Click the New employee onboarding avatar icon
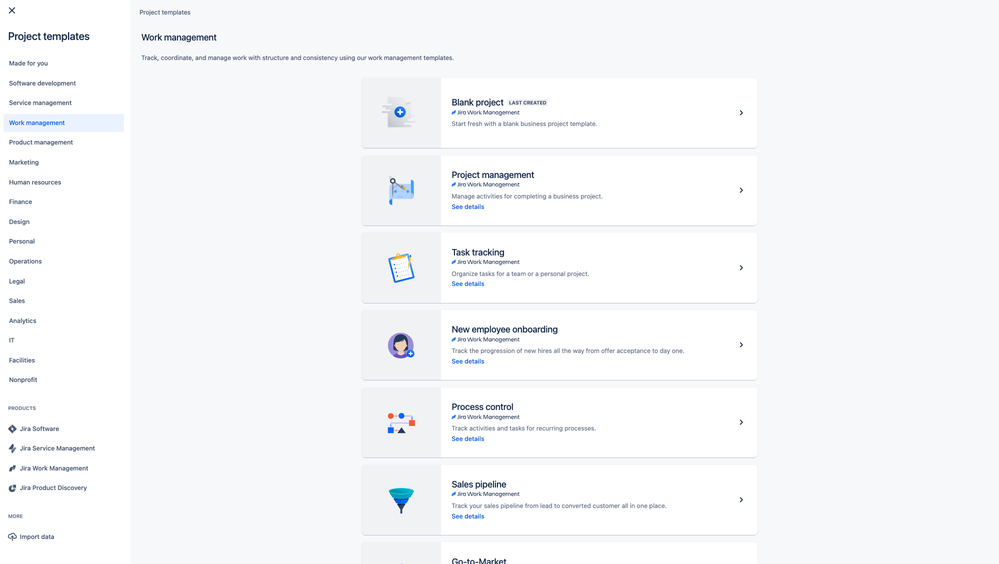This screenshot has width=999, height=564. 401,345
